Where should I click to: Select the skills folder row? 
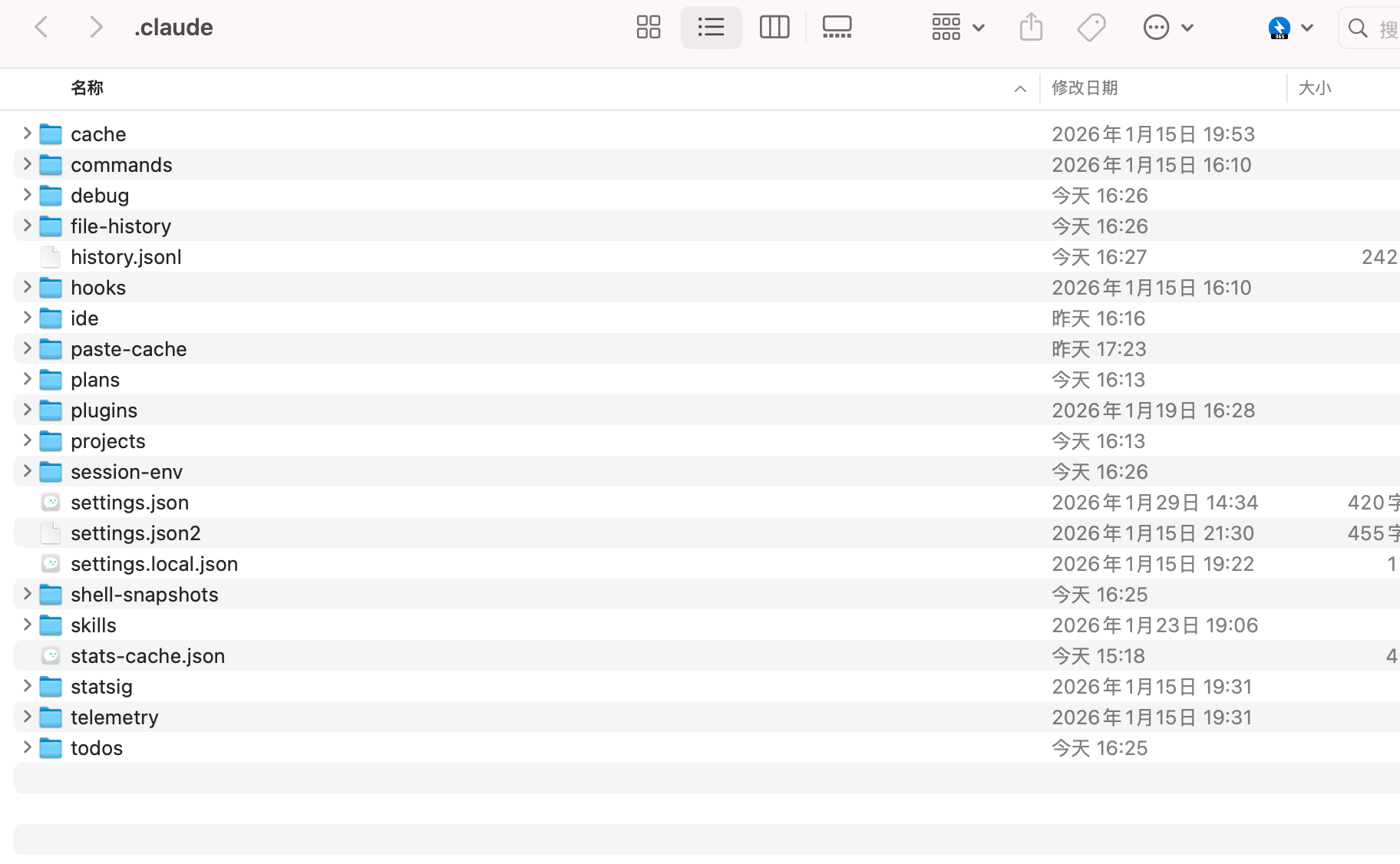(x=94, y=625)
